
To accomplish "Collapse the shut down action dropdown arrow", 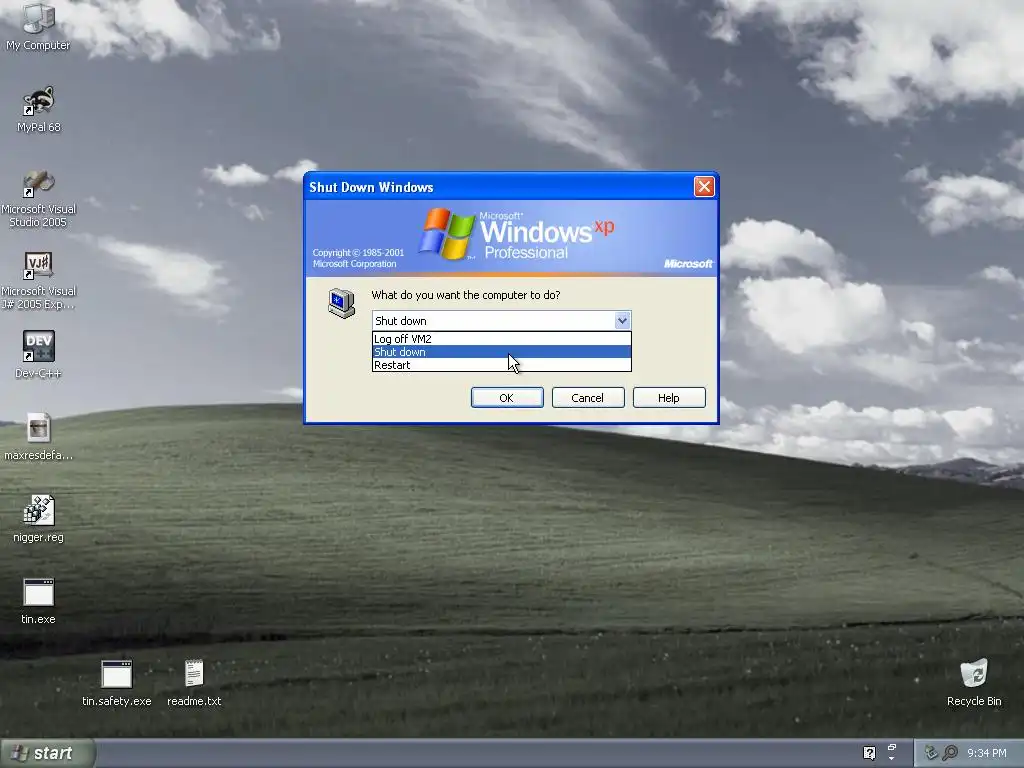I will pyautogui.click(x=622, y=321).
